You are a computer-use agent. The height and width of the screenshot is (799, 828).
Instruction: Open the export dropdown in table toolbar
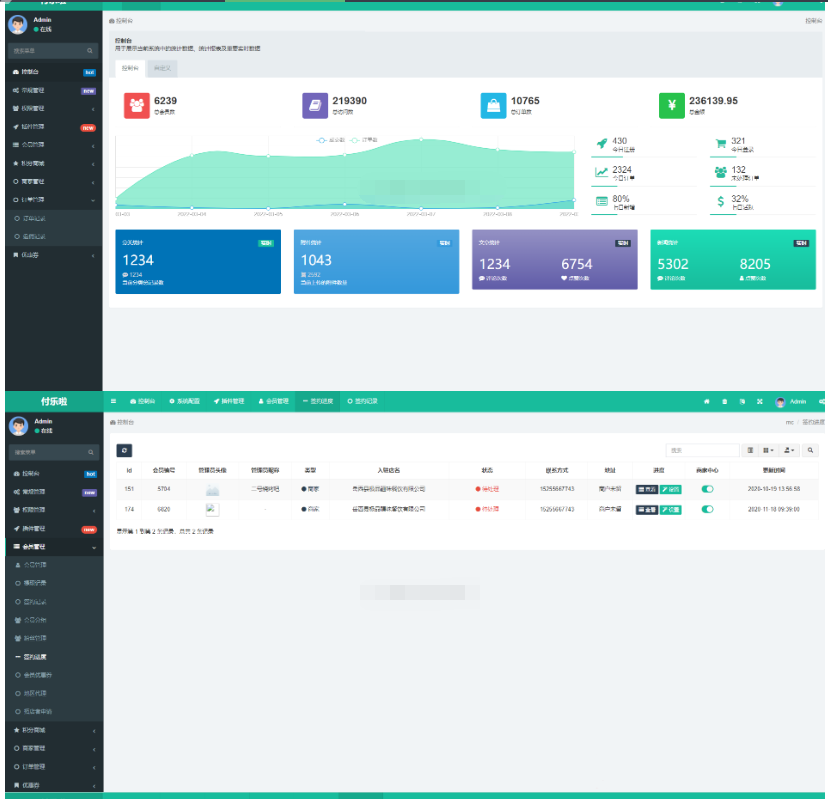click(x=790, y=451)
